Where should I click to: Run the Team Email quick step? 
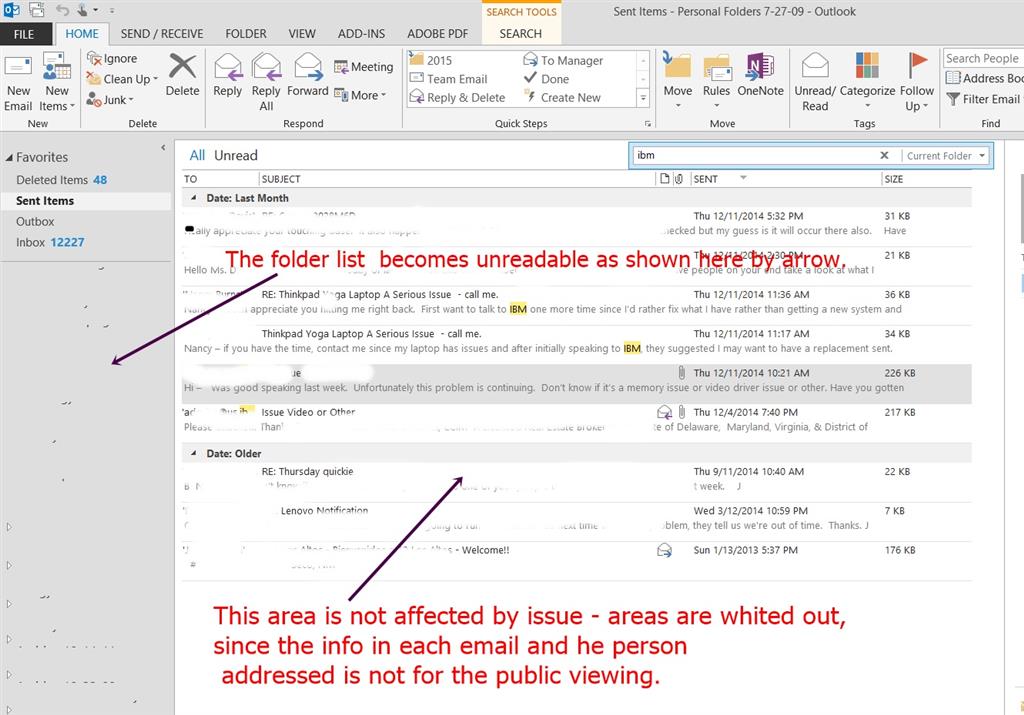point(449,79)
